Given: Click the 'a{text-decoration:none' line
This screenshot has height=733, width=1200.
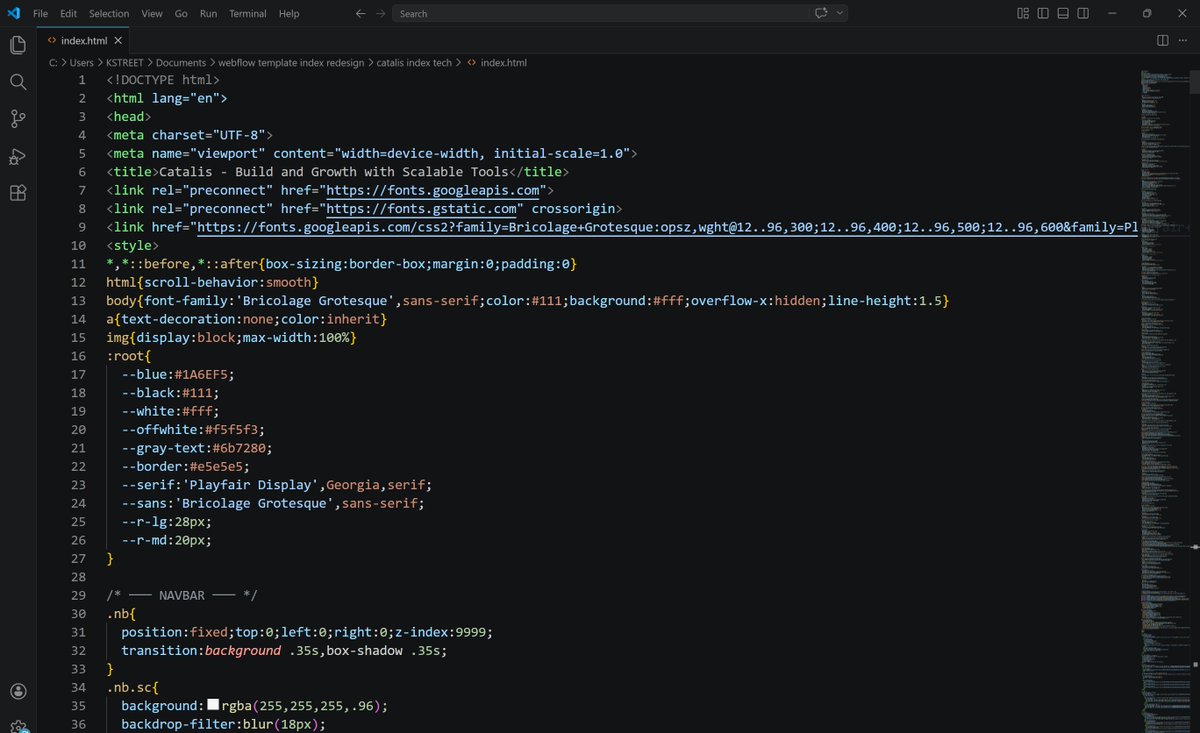Looking at the screenshot, I should 246,319.
